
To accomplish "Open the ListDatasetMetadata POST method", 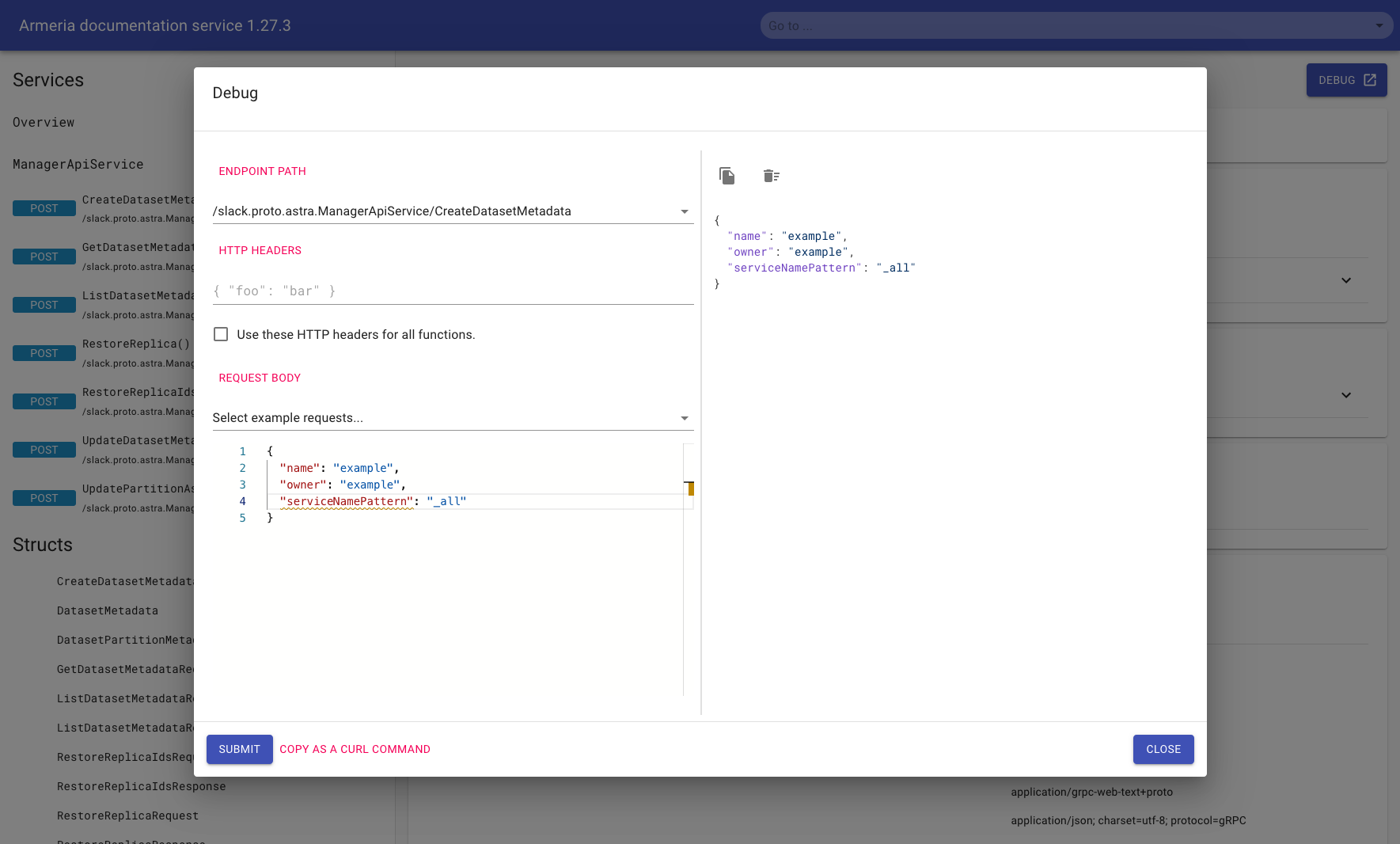I will point(103,305).
